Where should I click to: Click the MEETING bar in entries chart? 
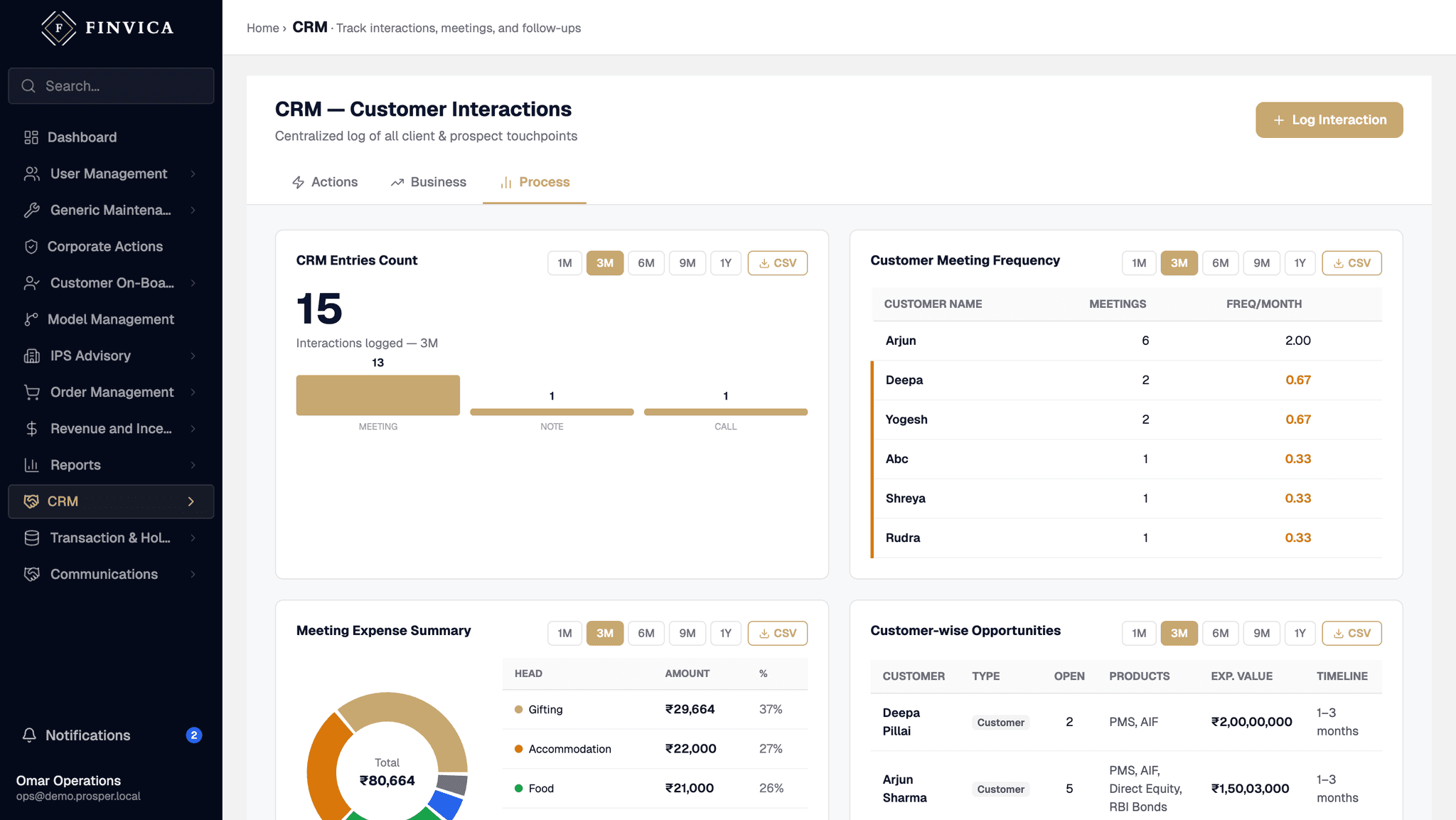[378, 395]
